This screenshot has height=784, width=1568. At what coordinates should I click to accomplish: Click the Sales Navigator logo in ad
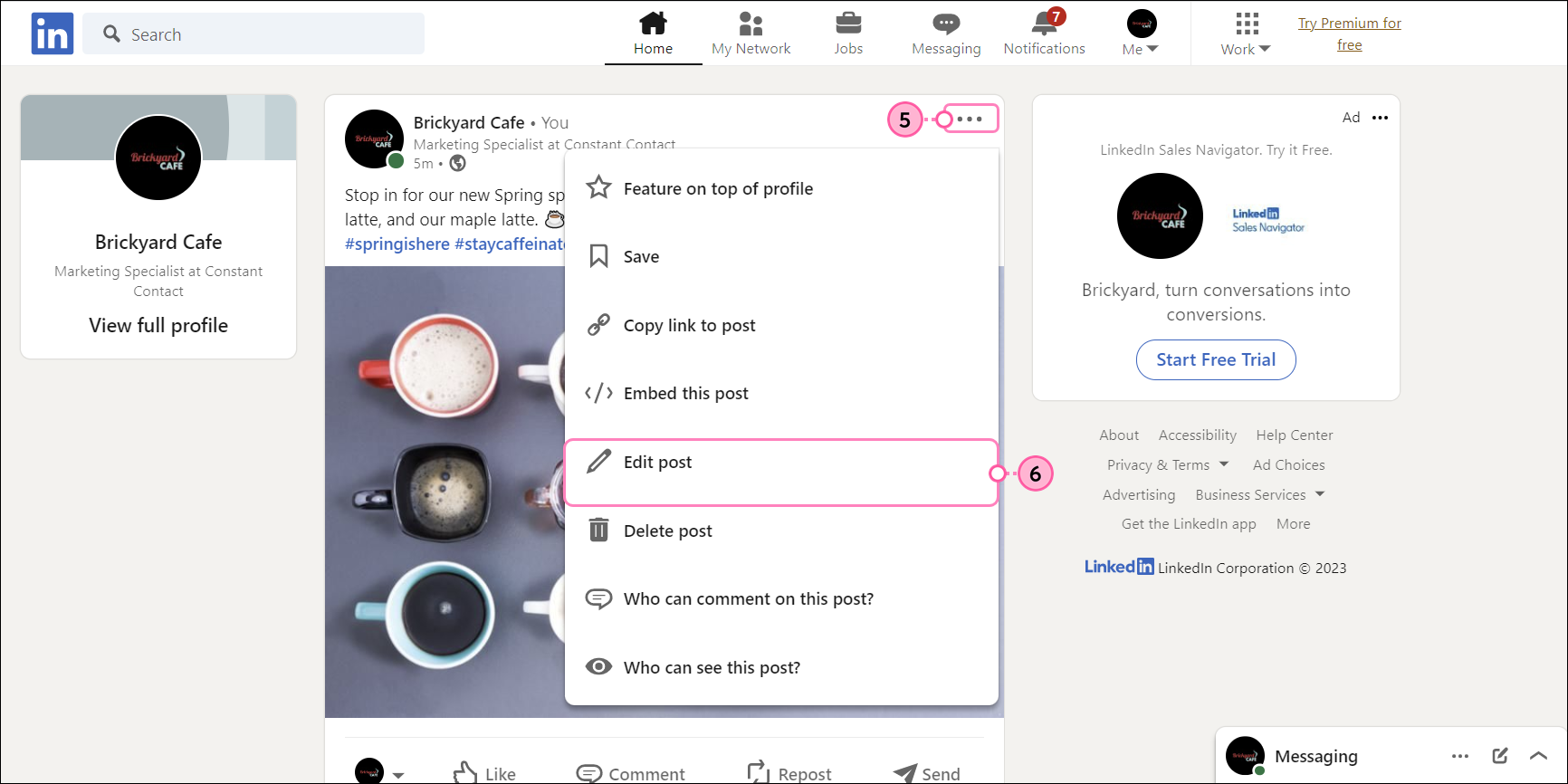coord(1268,220)
